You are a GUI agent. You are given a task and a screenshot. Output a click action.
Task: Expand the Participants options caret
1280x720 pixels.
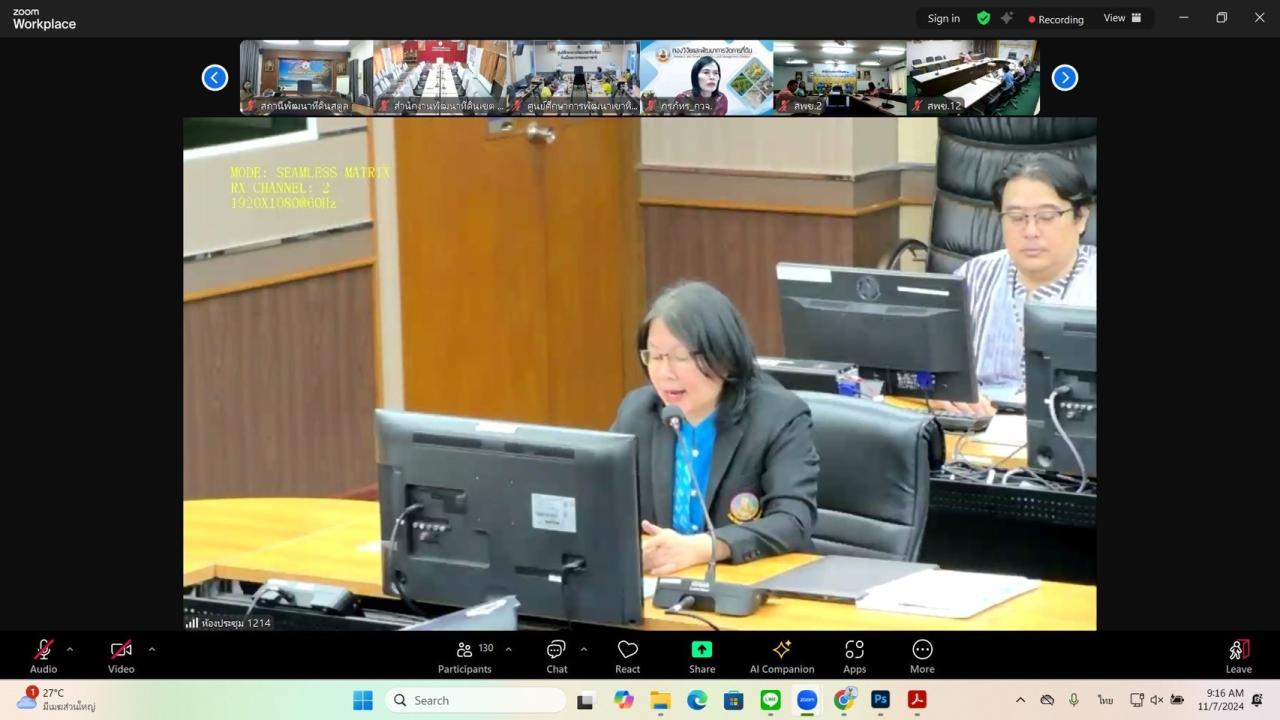(508, 649)
